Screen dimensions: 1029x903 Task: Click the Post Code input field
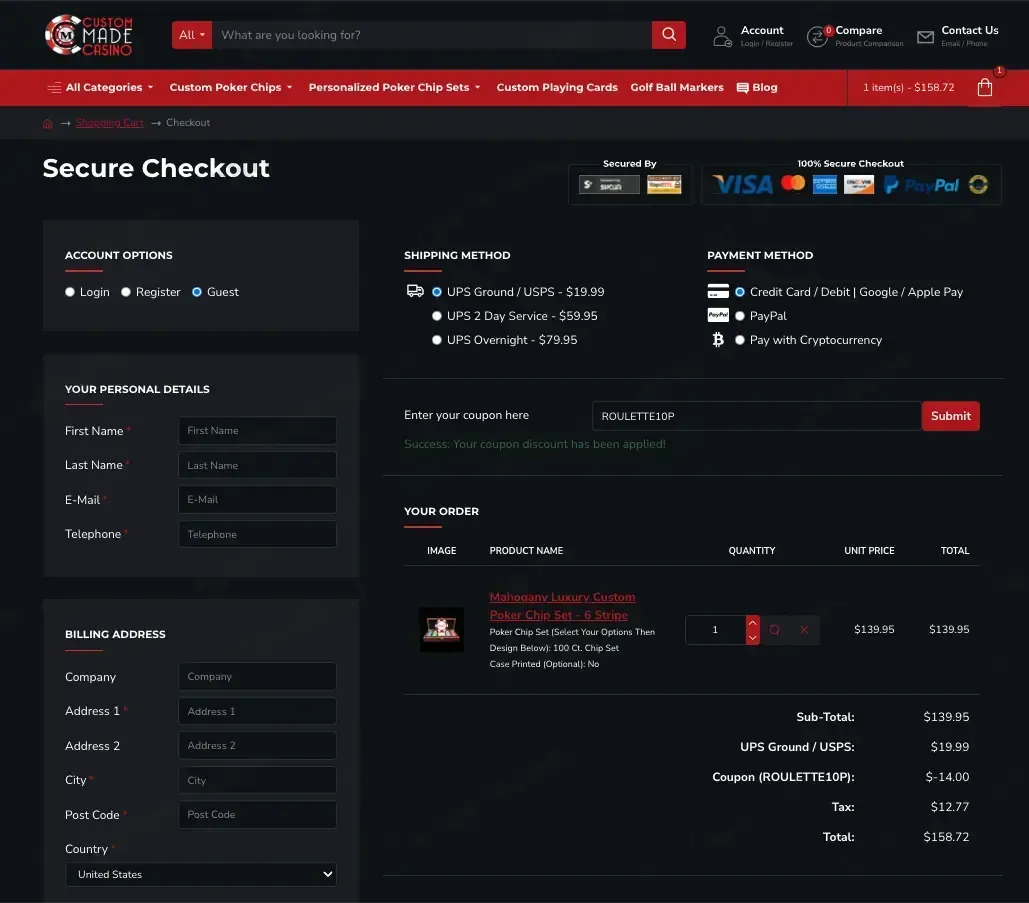coord(257,814)
